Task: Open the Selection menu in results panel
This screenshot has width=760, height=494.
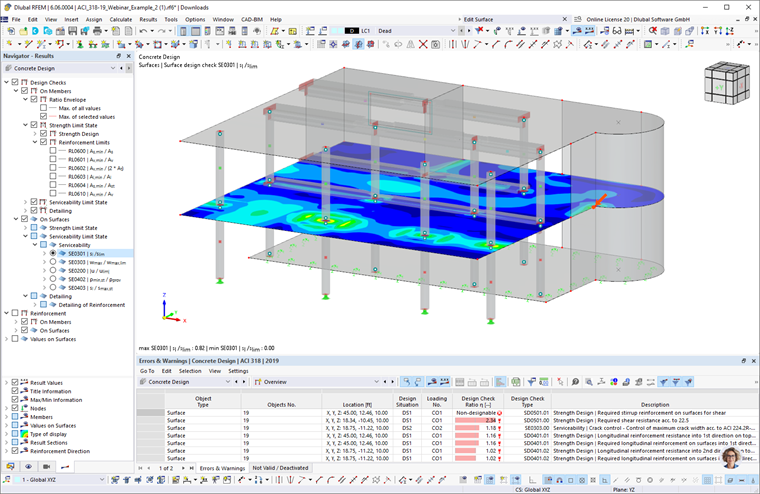Action: [190, 371]
